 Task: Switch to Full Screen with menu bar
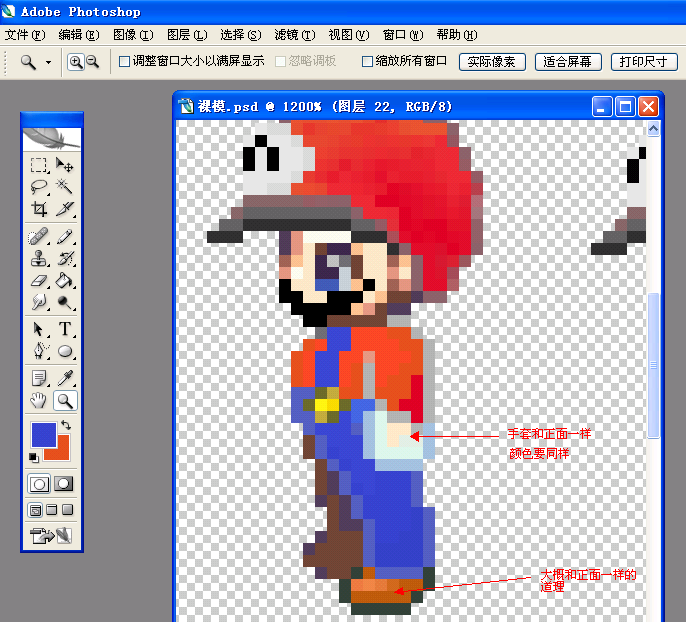(52, 510)
